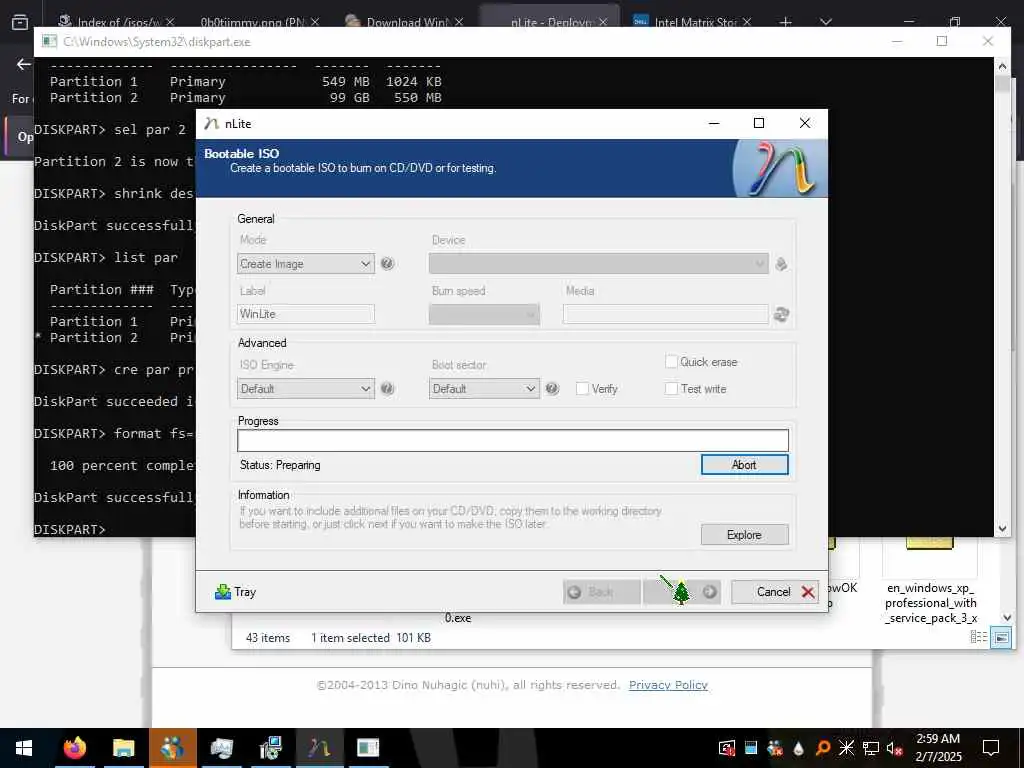Open the Firefox list-all-tabs chevron
1024x768 pixels.
pyautogui.click(x=825, y=22)
